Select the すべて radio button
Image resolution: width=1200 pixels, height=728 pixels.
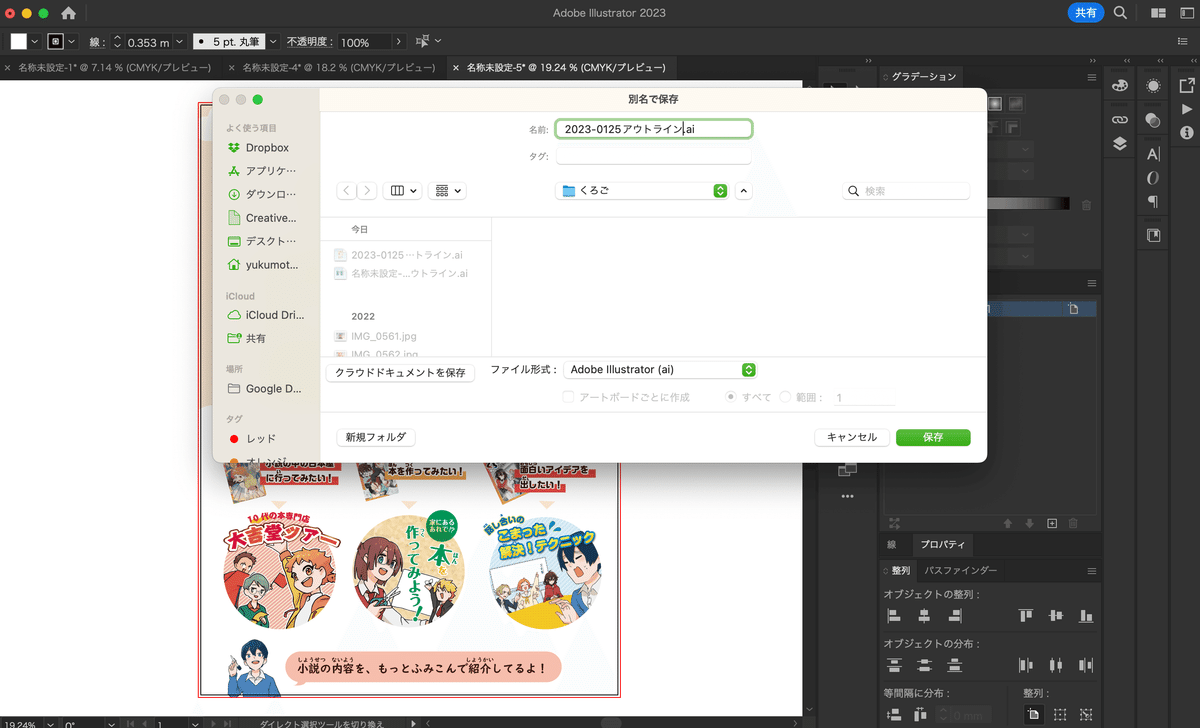[x=731, y=397]
